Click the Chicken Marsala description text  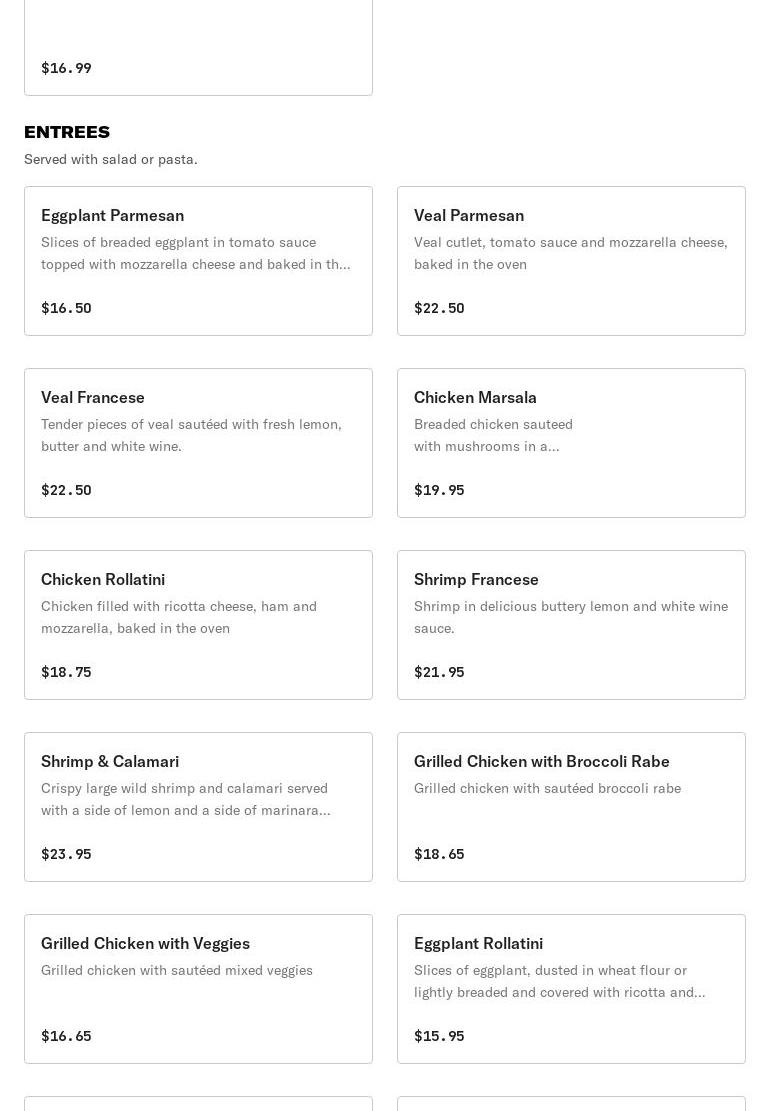point(494,435)
